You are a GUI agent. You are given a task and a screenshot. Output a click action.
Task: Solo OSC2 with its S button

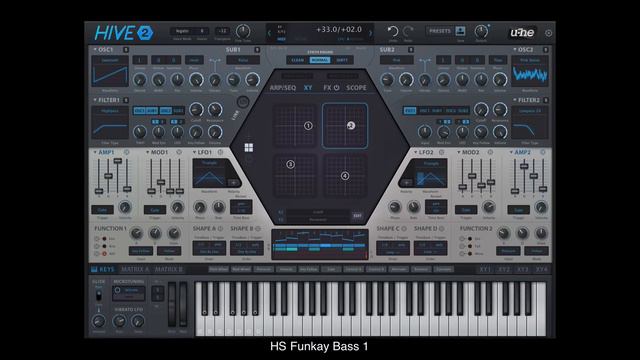[545, 50]
